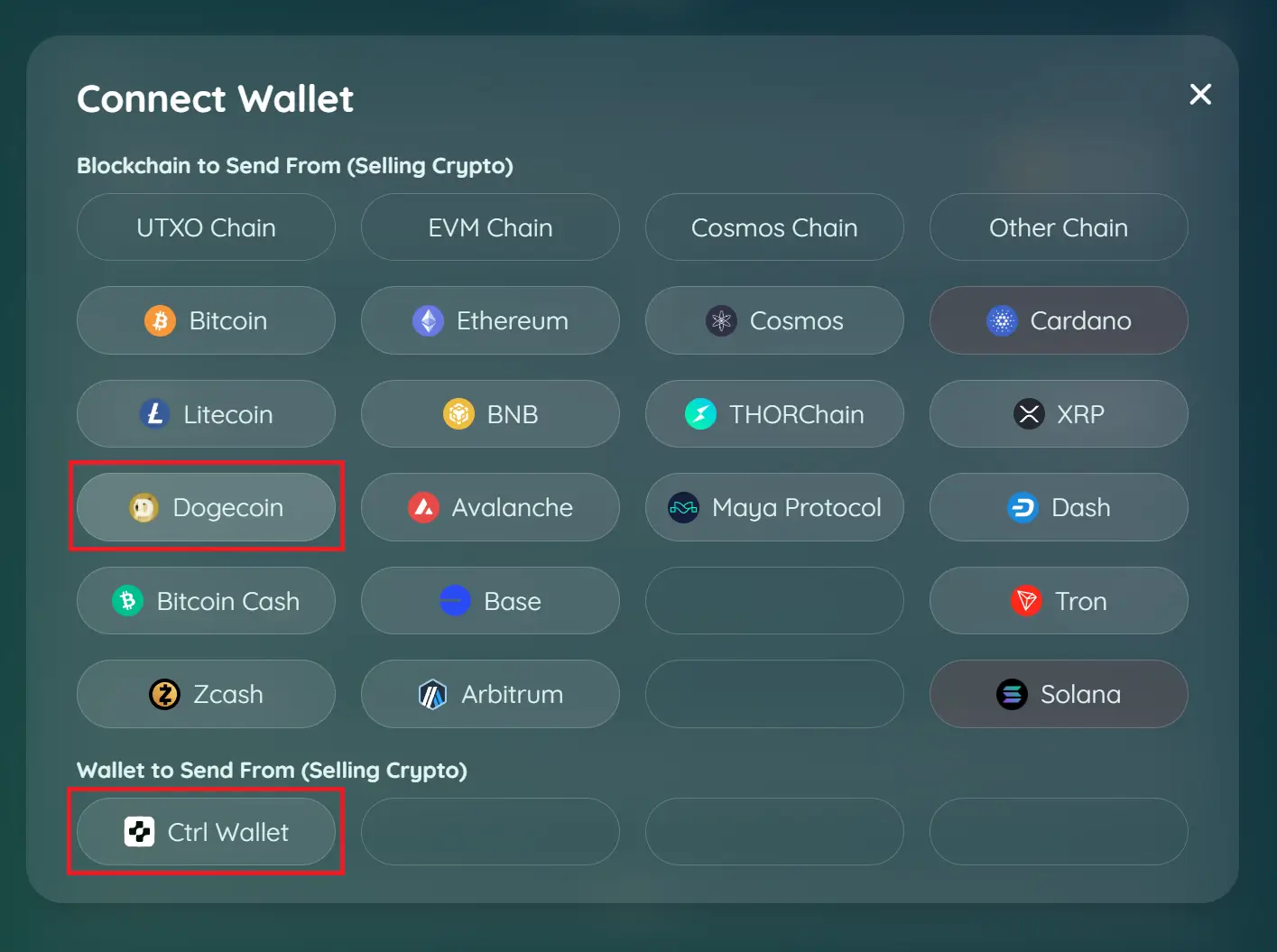
Task: Click the Solana logo icon
Action: click(1012, 694)
